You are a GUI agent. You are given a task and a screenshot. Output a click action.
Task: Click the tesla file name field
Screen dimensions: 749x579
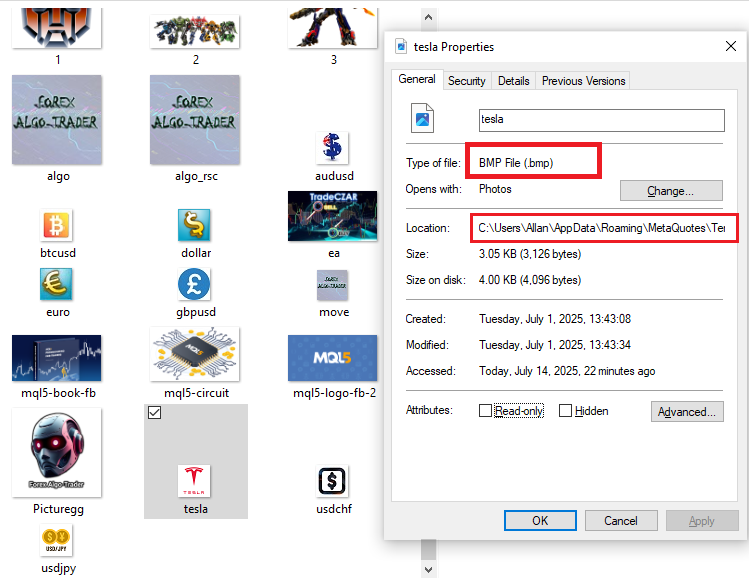pos(601,120)
